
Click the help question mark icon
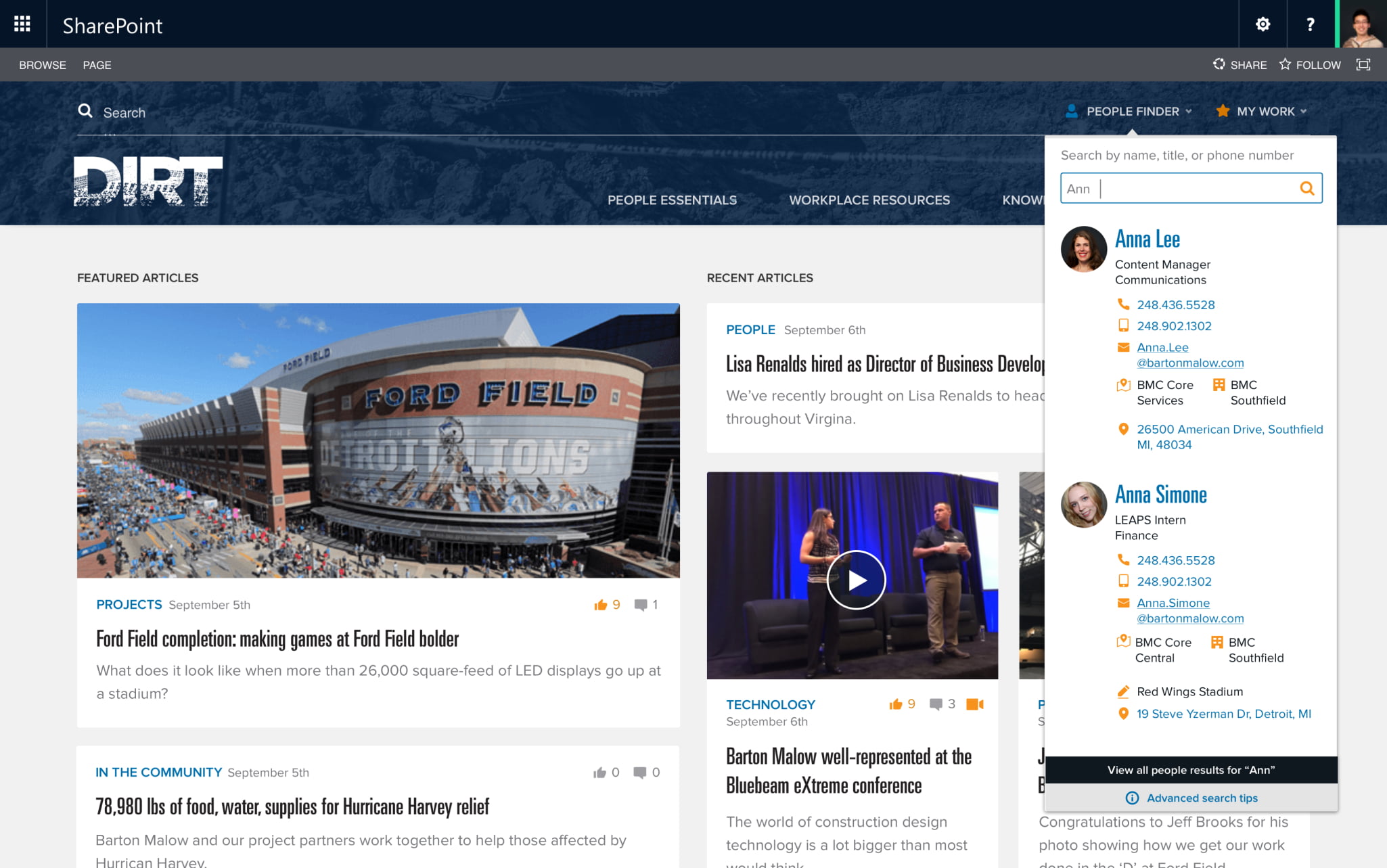(x=1311, y=24)
